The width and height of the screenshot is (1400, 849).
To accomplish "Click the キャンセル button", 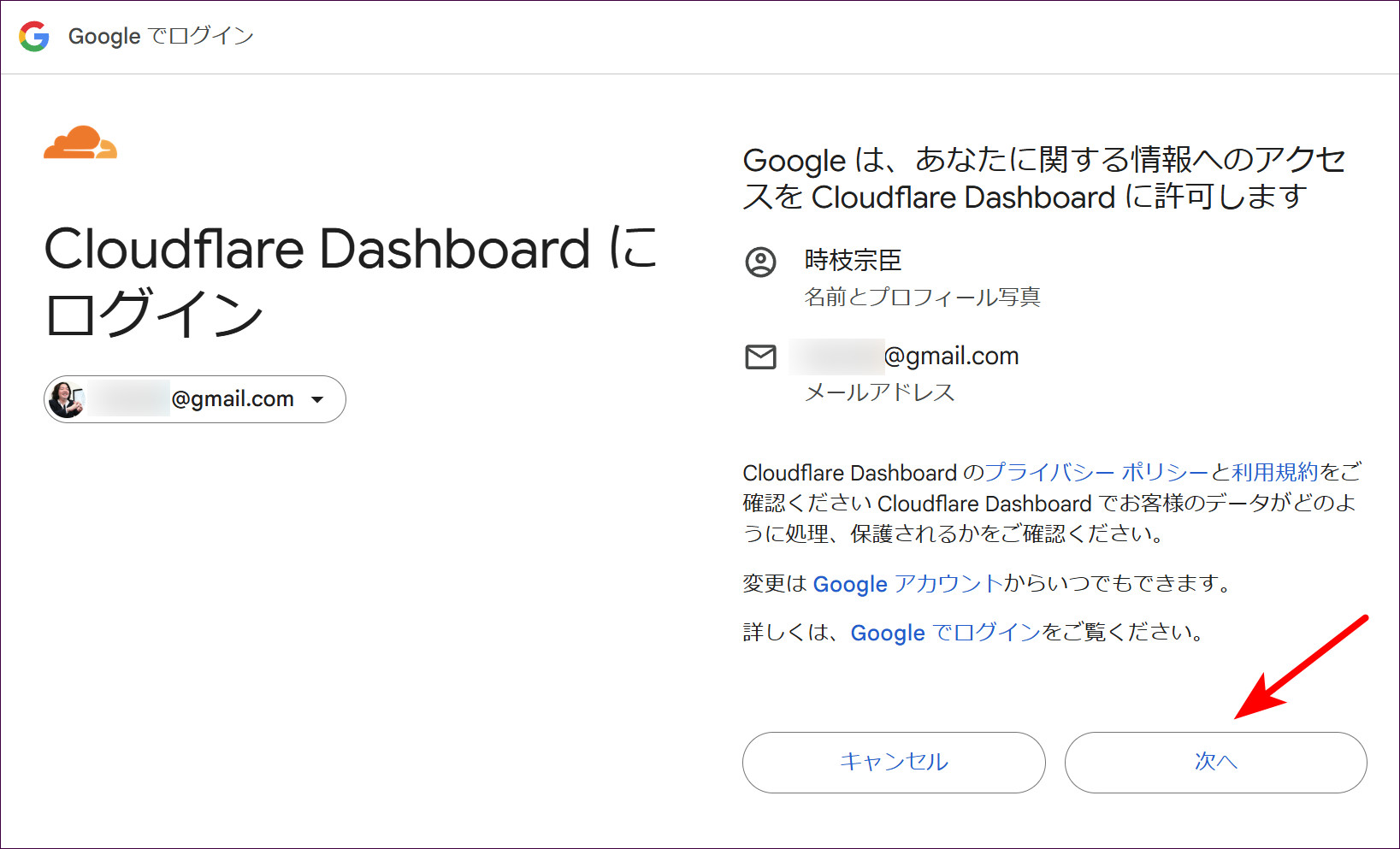I will [x=894, y=763].
